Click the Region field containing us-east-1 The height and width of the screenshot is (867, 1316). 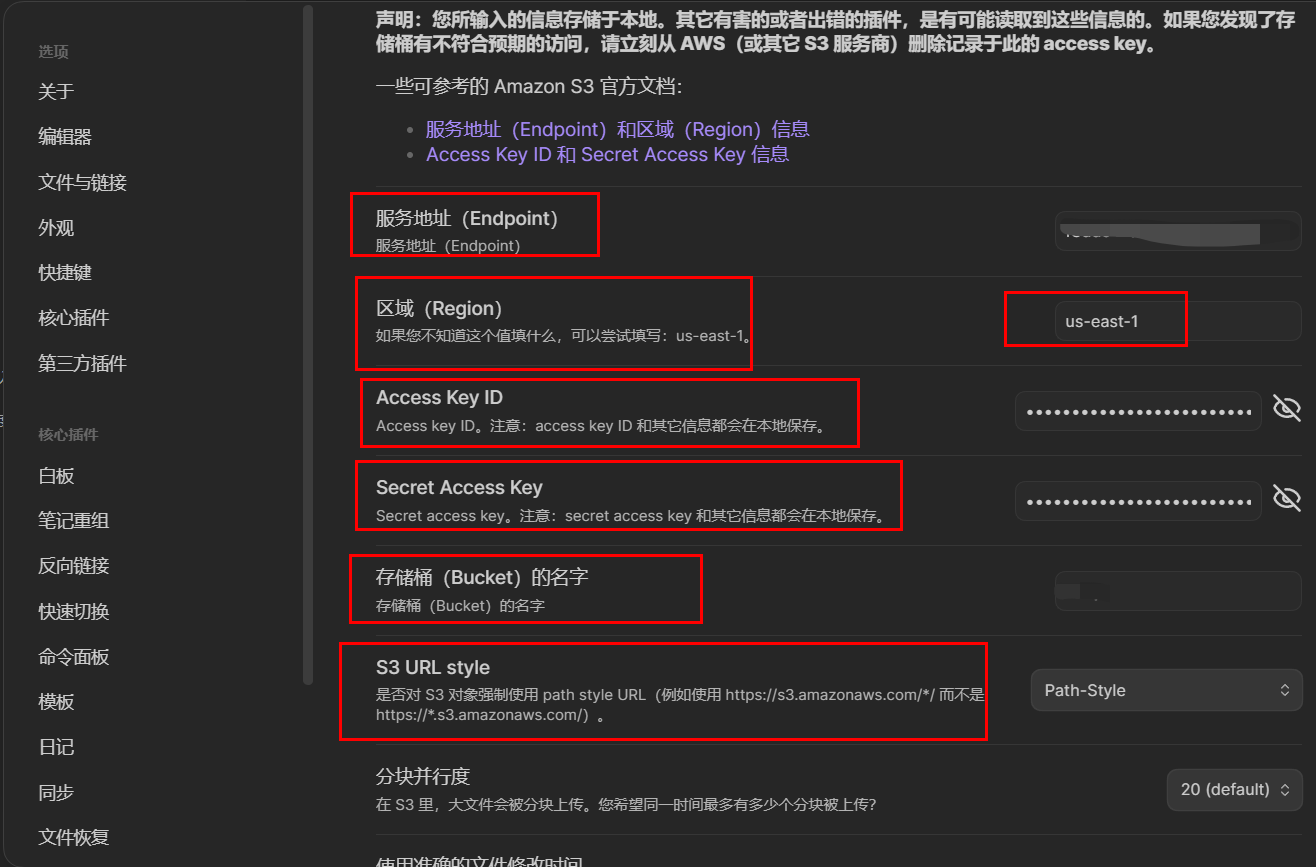[1178, 321]
